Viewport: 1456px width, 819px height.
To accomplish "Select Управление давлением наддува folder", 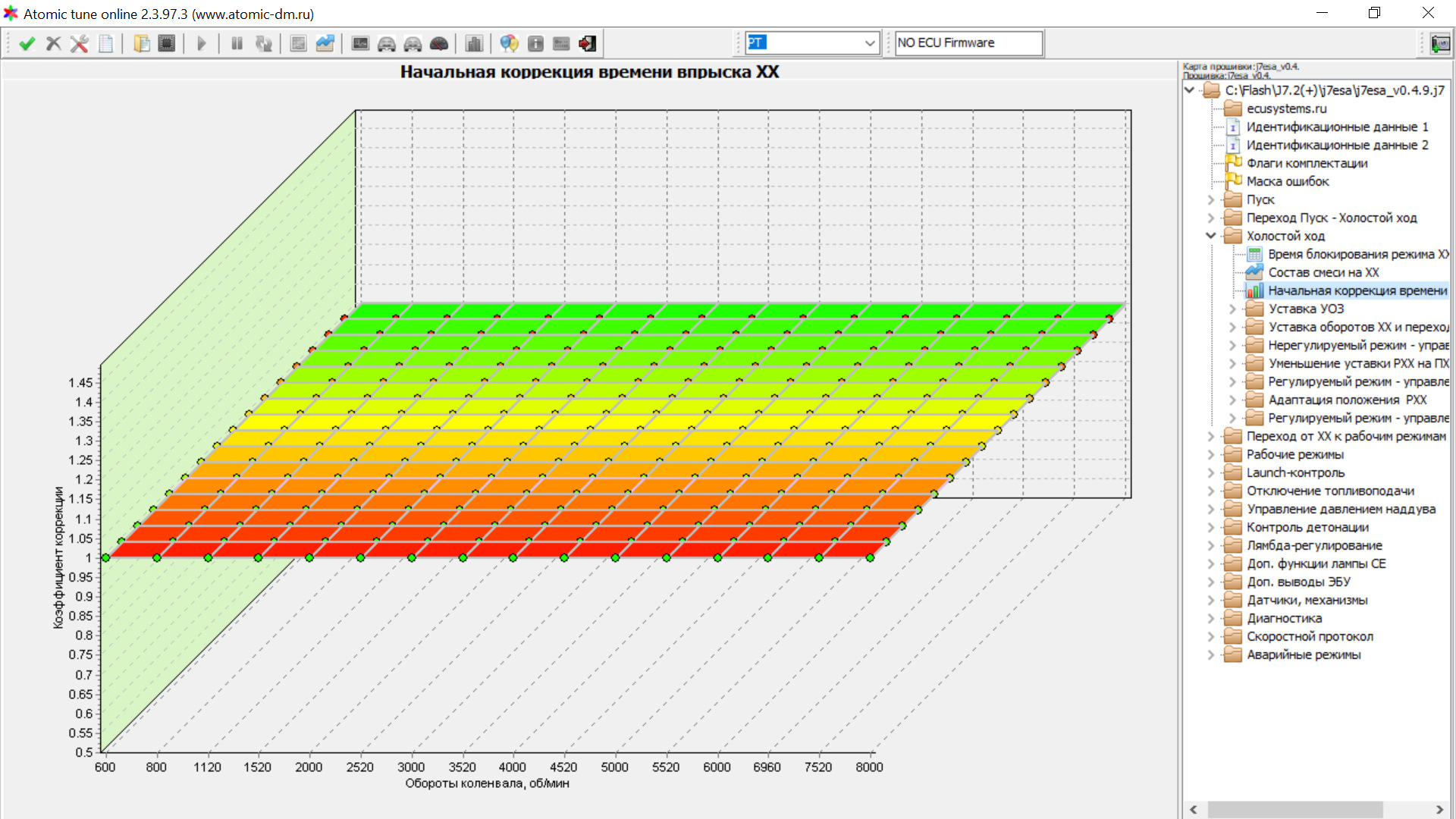I will [1341, 509].
